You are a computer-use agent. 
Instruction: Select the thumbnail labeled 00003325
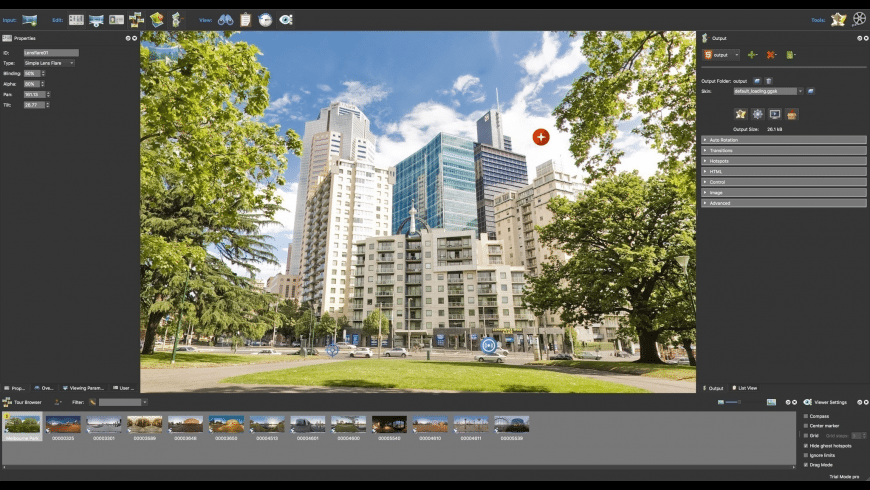(x=63, y=427)
